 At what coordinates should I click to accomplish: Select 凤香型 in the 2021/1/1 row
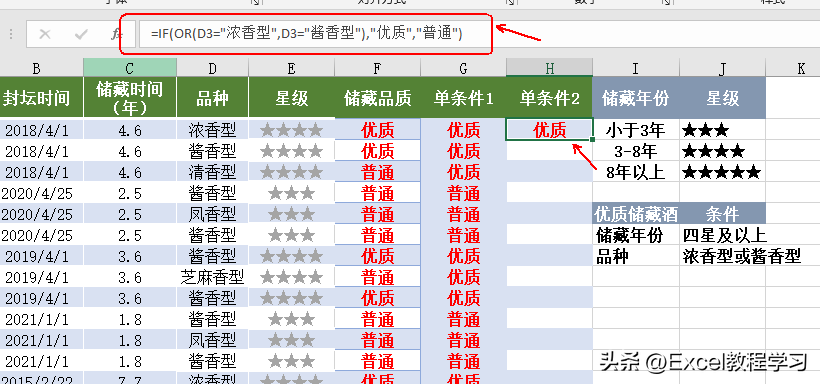pyautogui.click(x=212, y=340)
